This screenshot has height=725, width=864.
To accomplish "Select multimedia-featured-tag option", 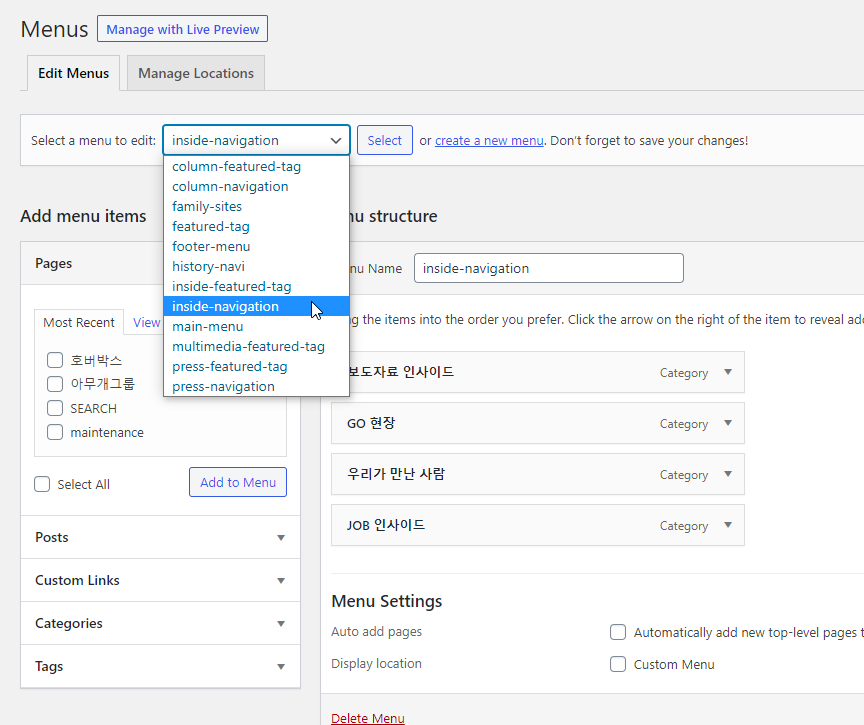I will (256, 347).
